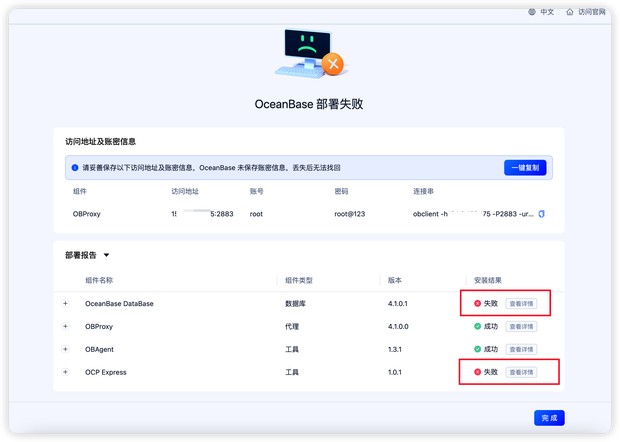The image size is (620, 442).
Task: Click OCP Express component name
Action: pyautogui.click(x=106, y=372)
